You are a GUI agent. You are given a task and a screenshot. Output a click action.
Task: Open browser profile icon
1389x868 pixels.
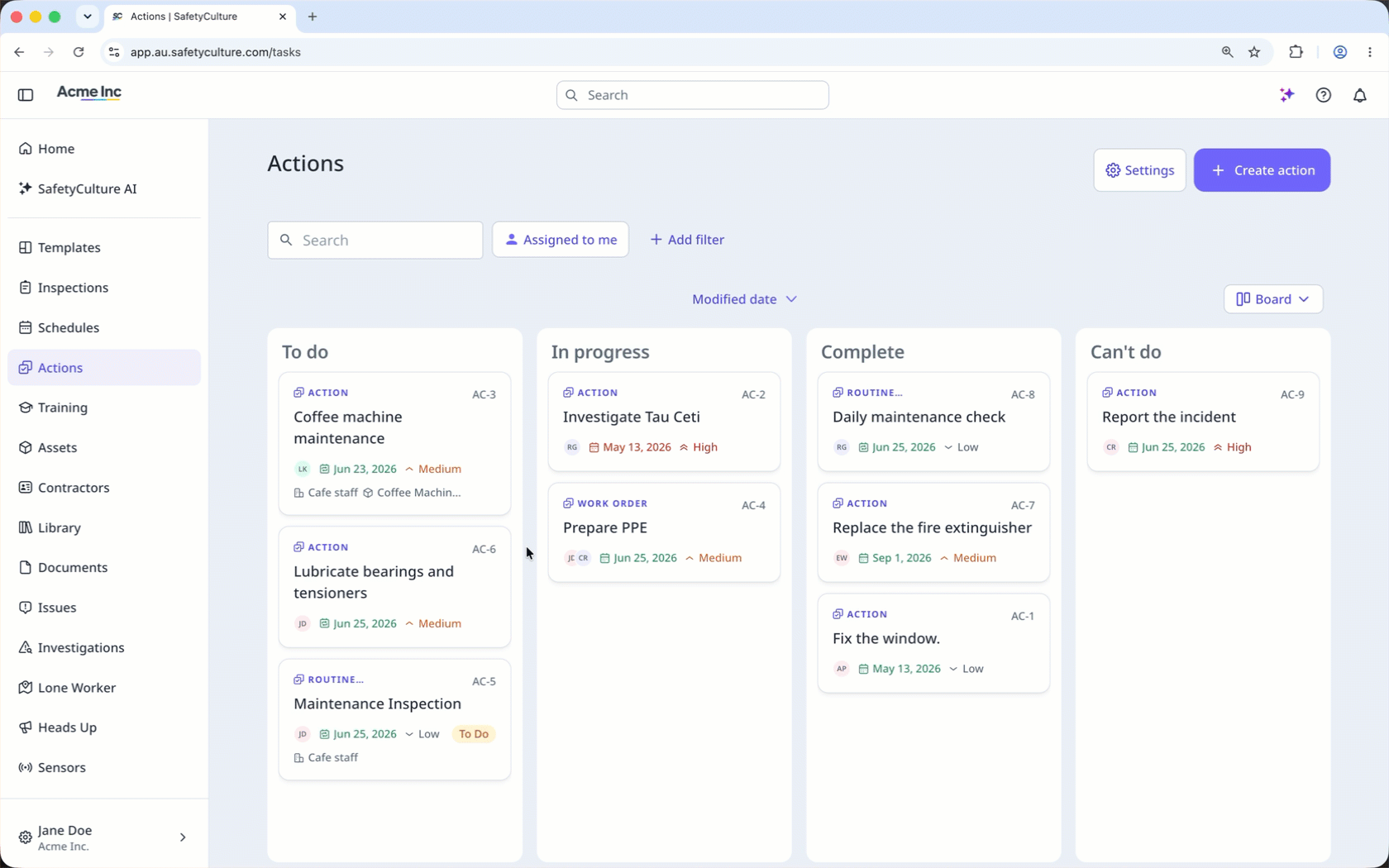[1340, 52]
